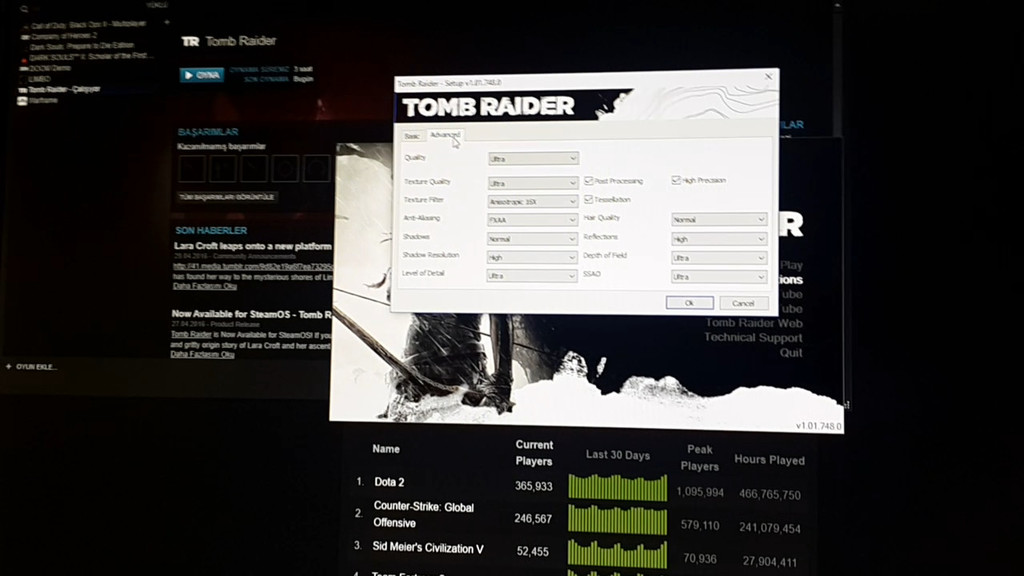Open the second locked achievement thumbnail
This screenshot has height=576, width=1024.
coord(223,168)
